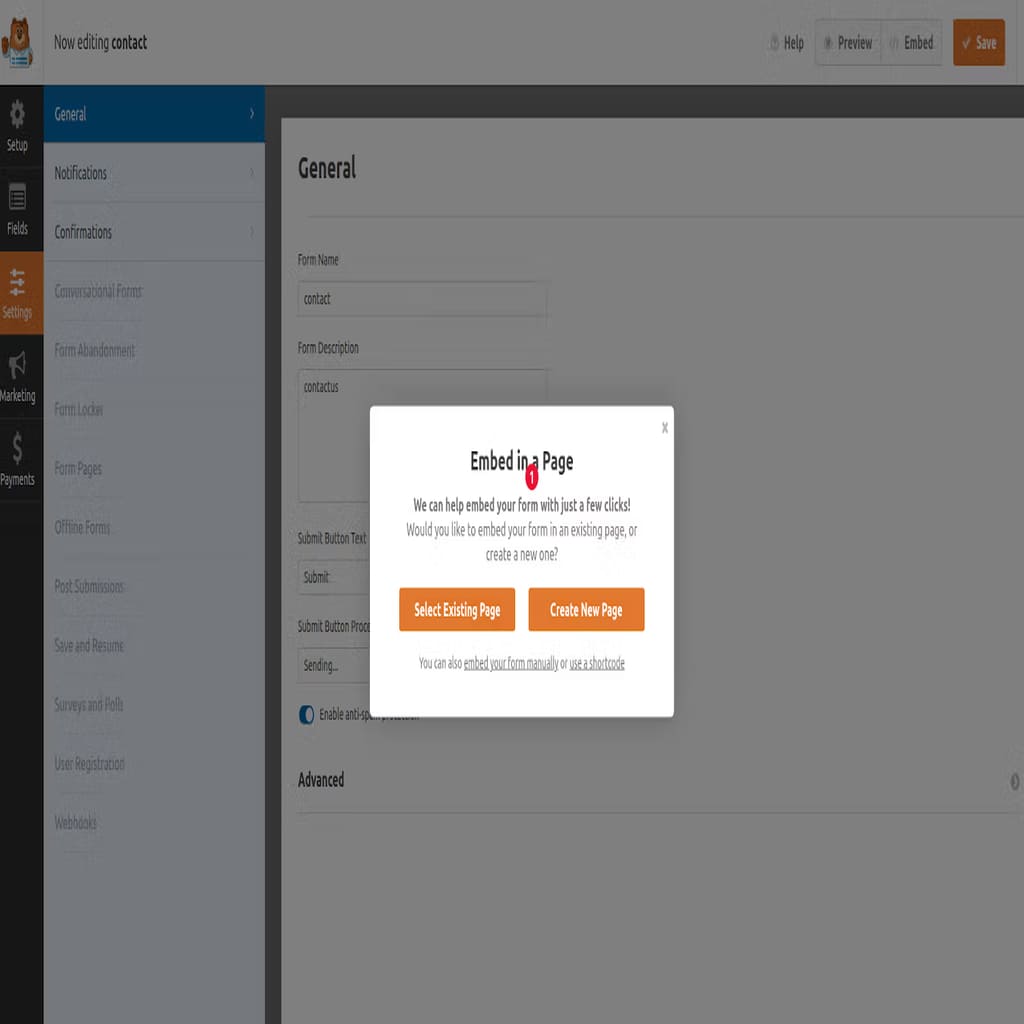Expand the Notifications chevron arrow
This screenshot has height=1024, width=1024.
pos(252,173)
